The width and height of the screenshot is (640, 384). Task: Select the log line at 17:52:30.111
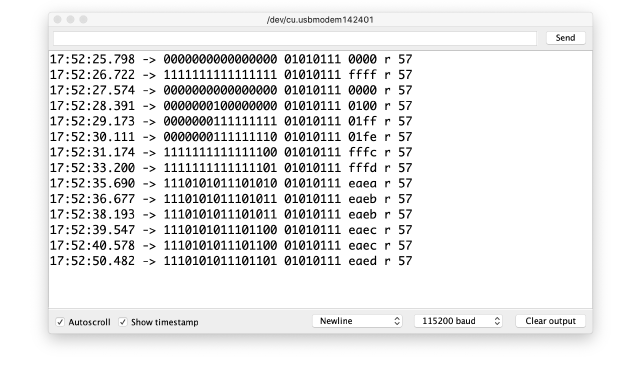(x=231, y=137)
